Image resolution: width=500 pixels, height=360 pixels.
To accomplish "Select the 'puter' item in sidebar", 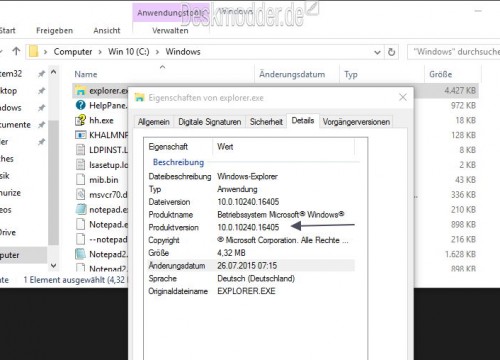I will click(x=23, y=255).
